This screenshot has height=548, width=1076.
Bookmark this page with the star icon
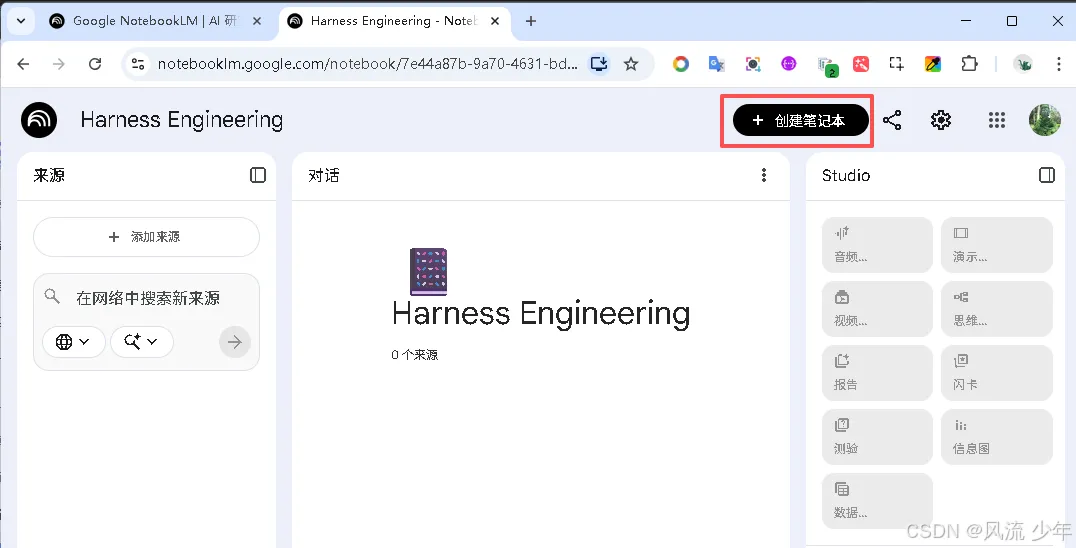(631, 64)
